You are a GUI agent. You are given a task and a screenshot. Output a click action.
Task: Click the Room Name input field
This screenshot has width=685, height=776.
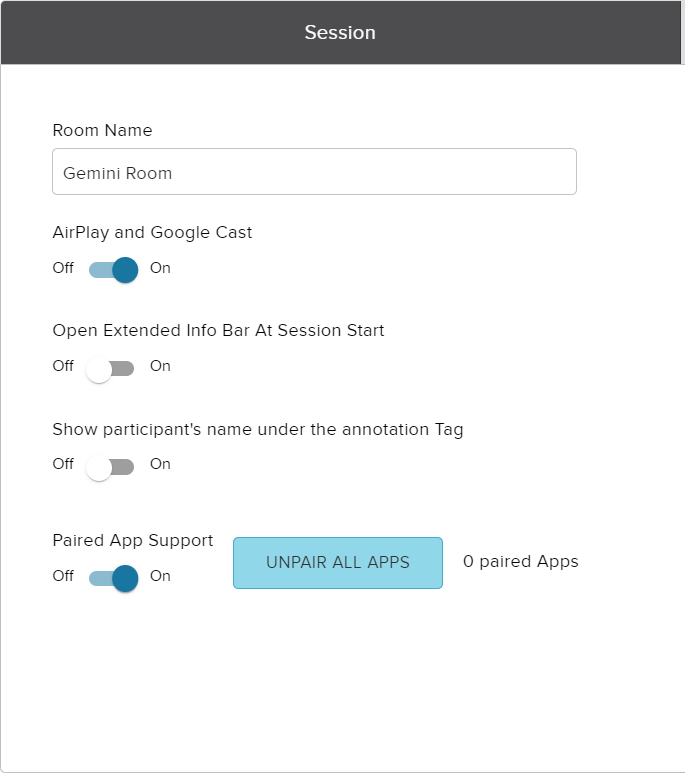(314, 172)
